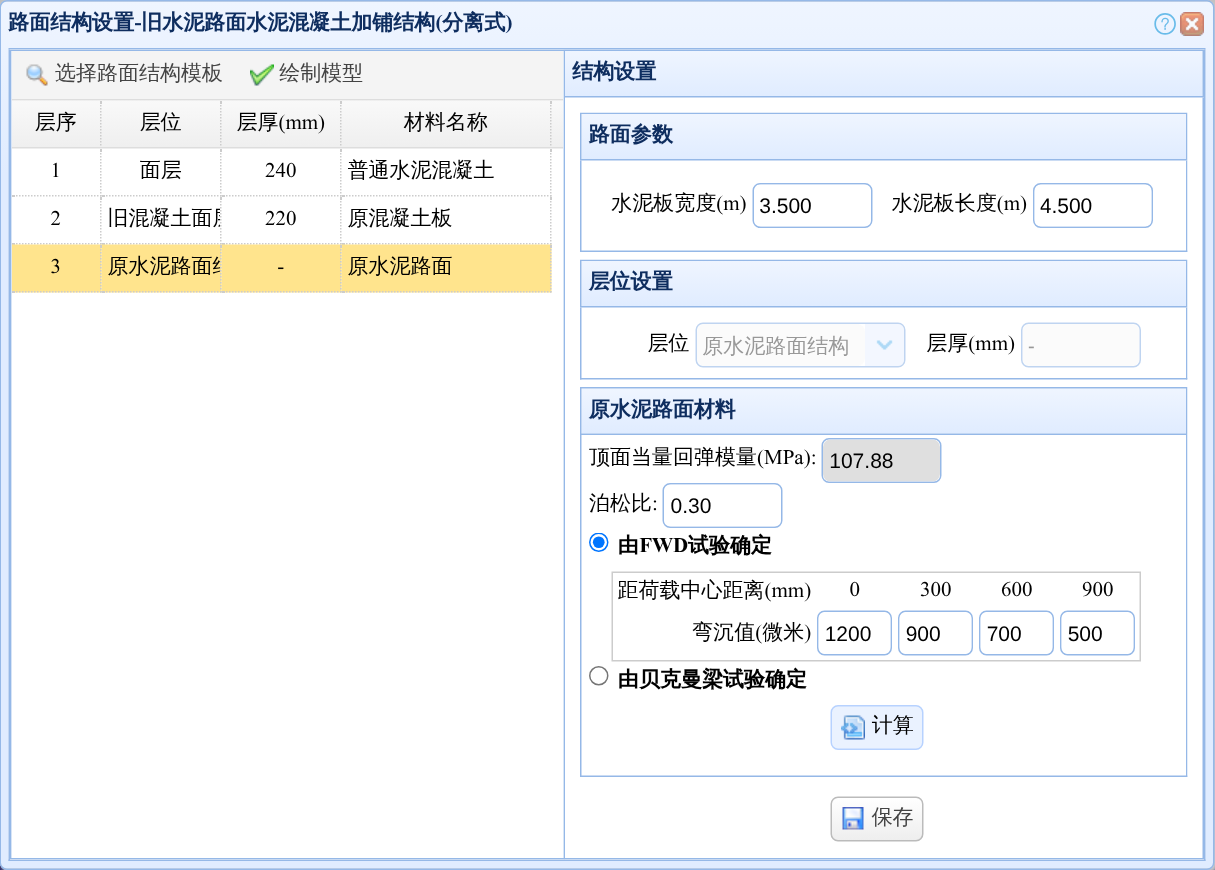Select the 原水泥路面 material cell in row 3

click(x=446, y=267)
